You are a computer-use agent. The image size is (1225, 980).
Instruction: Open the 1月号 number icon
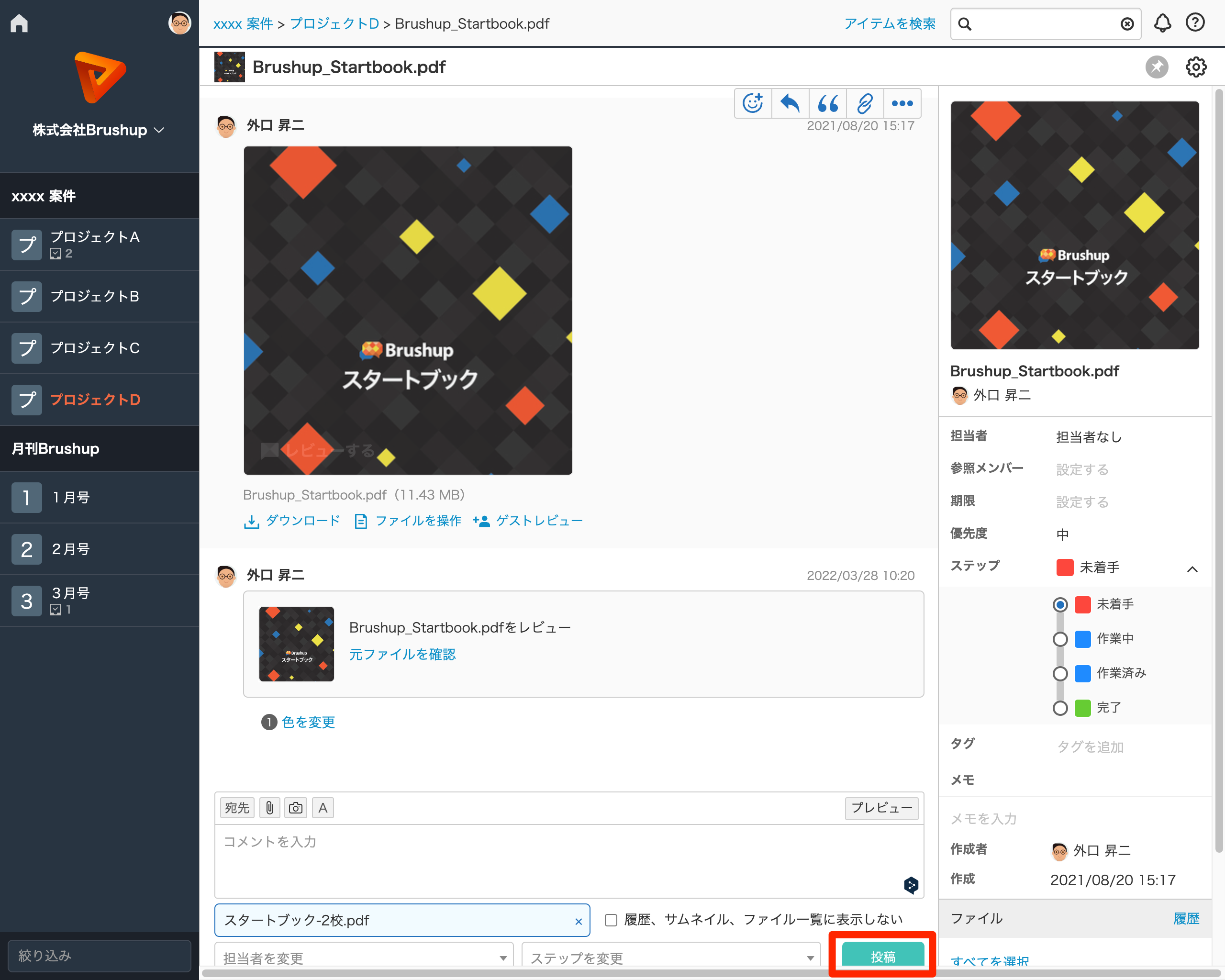click(27, 497)
